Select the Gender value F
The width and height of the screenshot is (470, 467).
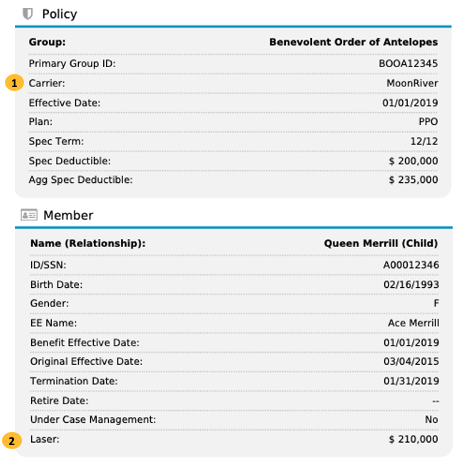point(436,303)
